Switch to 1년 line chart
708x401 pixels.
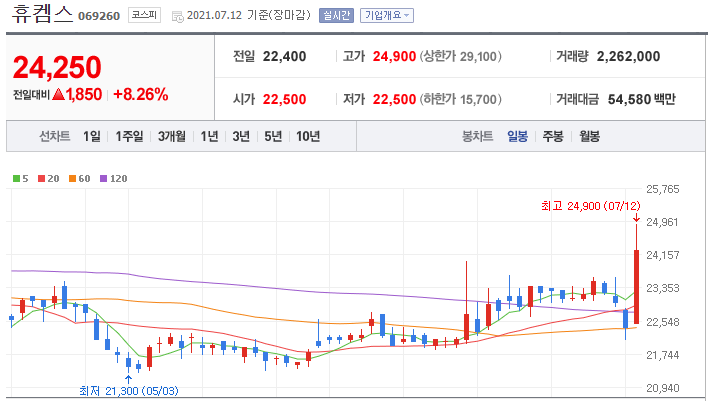tap(210, 136)
